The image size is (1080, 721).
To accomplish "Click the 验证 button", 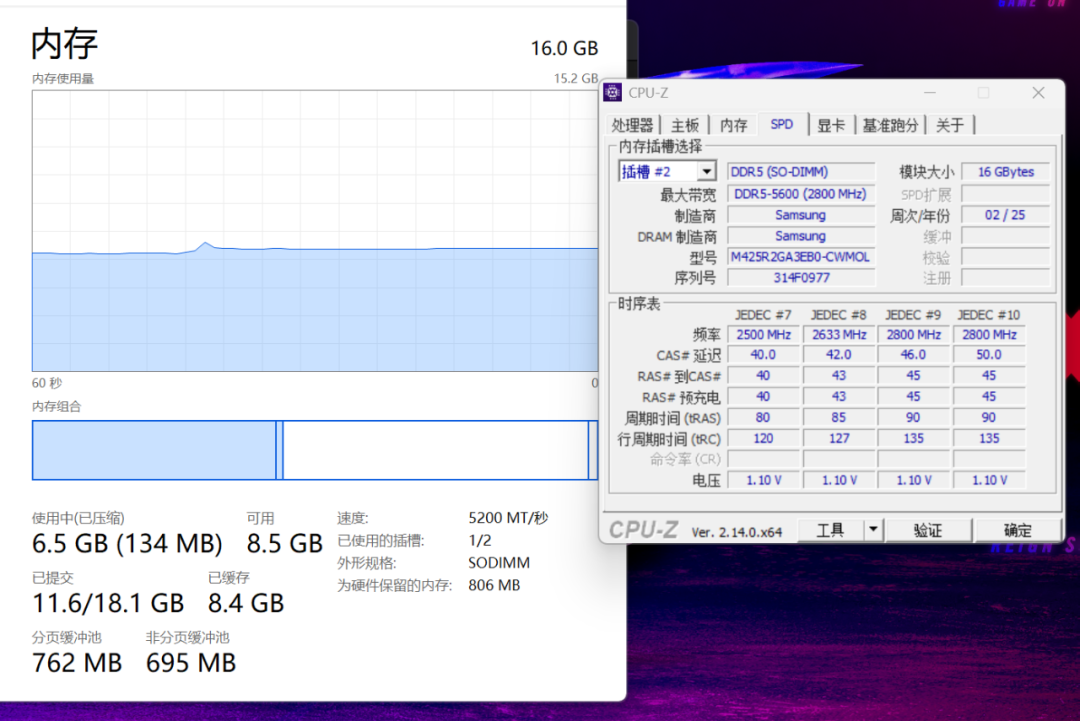I will point(928,530).
